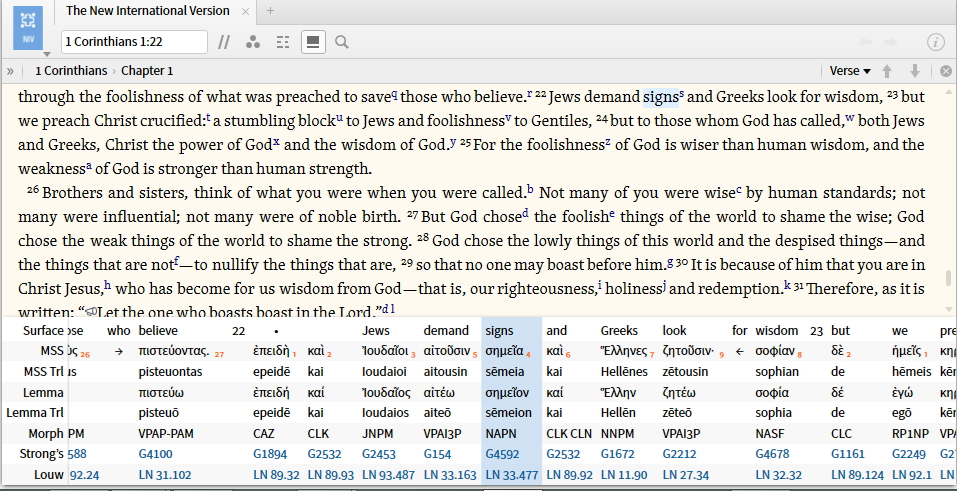
Task: Click verse number 26 in the text
Action: pyautogui.click(x=33, y=190)
